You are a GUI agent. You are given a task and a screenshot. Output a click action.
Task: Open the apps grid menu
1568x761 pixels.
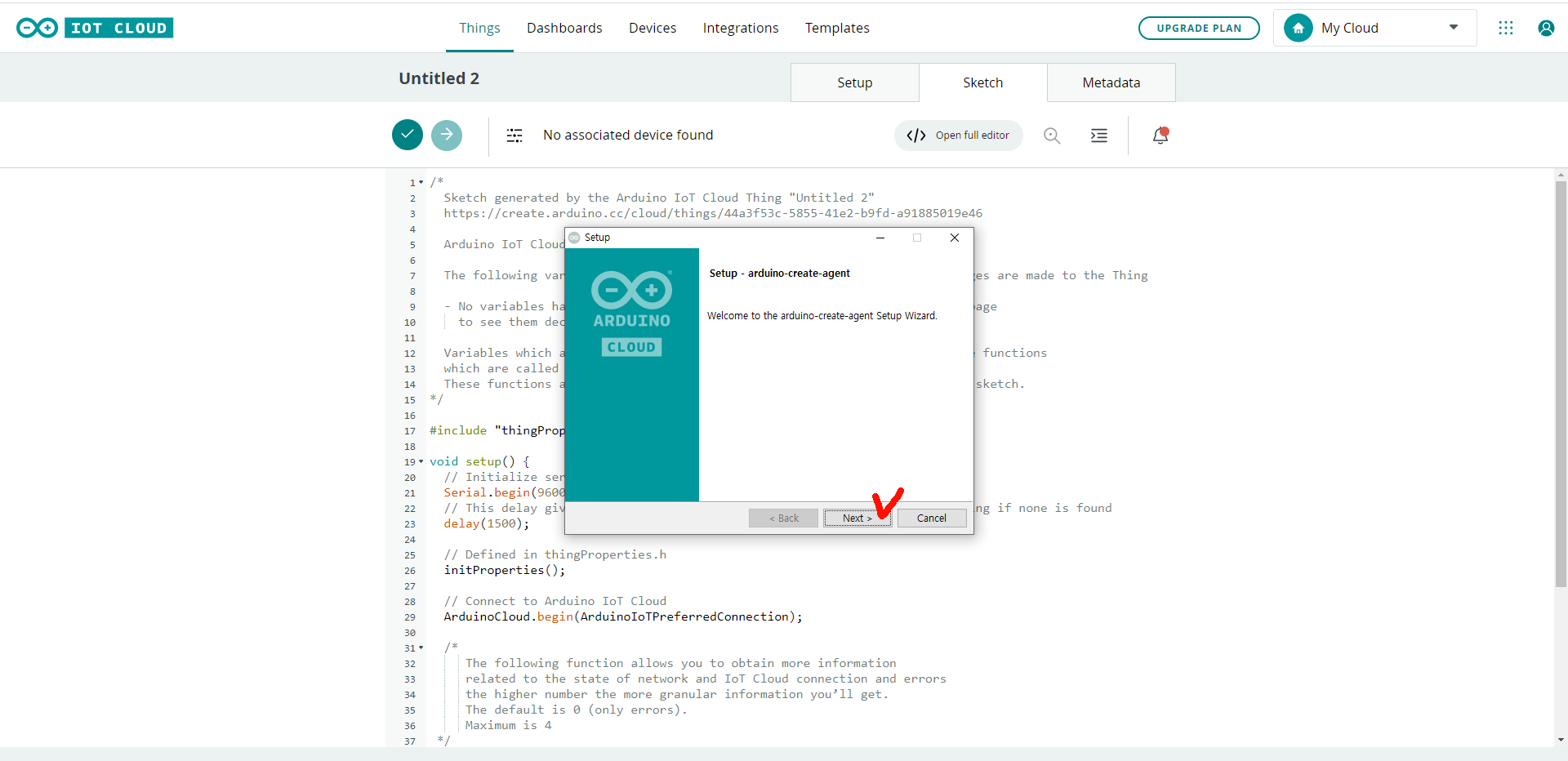1506,28
